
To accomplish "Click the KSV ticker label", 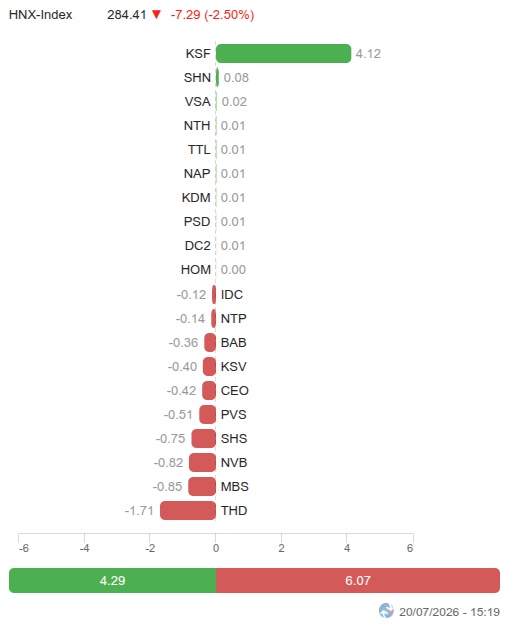I will click(x=234, y=366).
